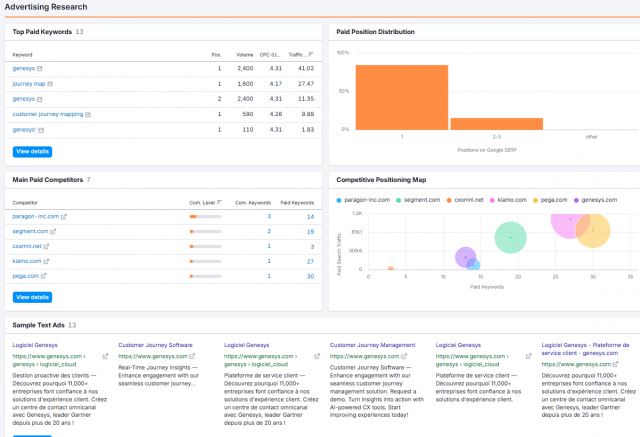Viewport: 640px width, 437px height.
Task: Click common keywords value 3 for paragon-inc.com
Action: pos(269,216)
